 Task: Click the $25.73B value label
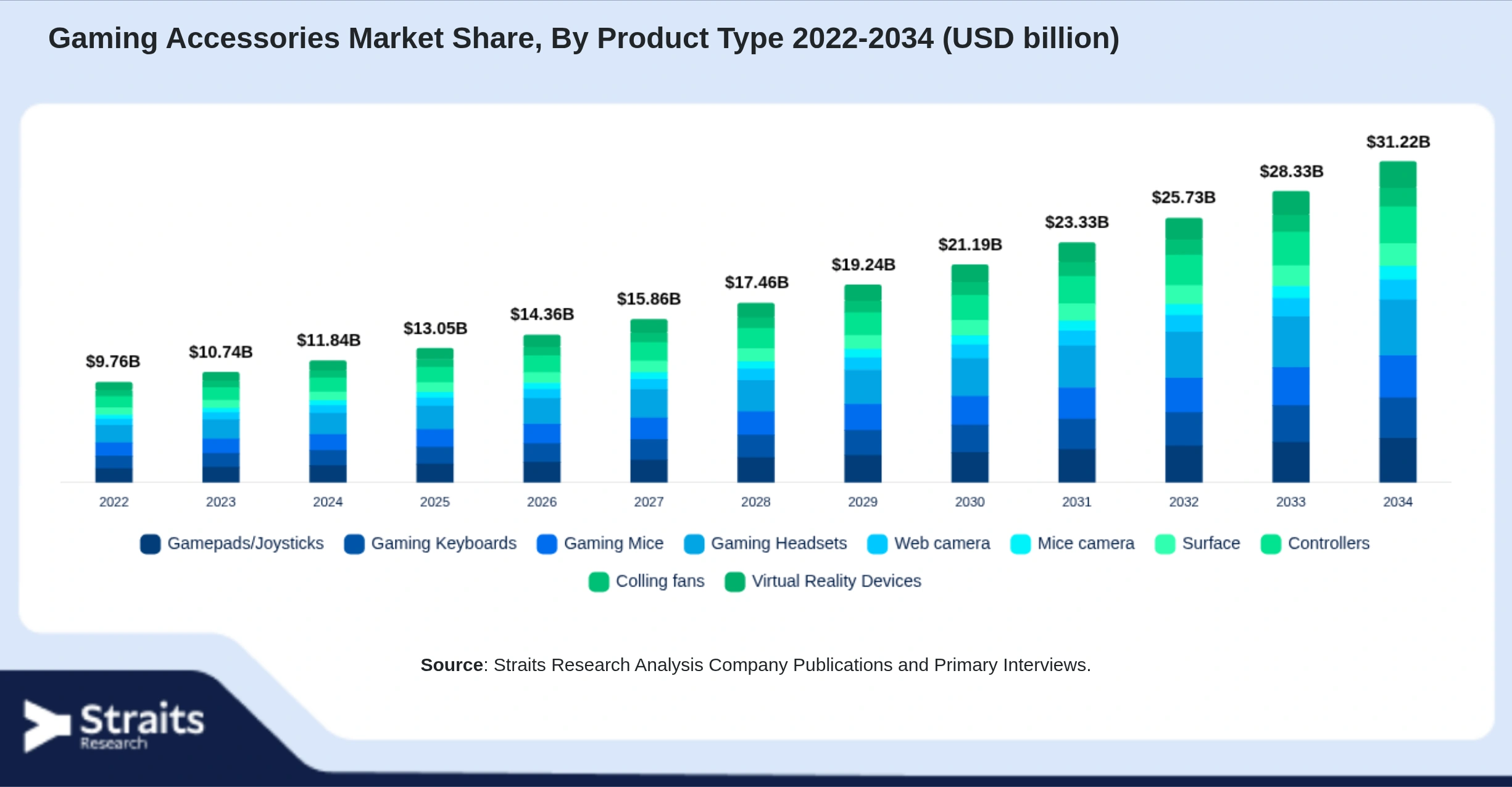pos(1184,197)
